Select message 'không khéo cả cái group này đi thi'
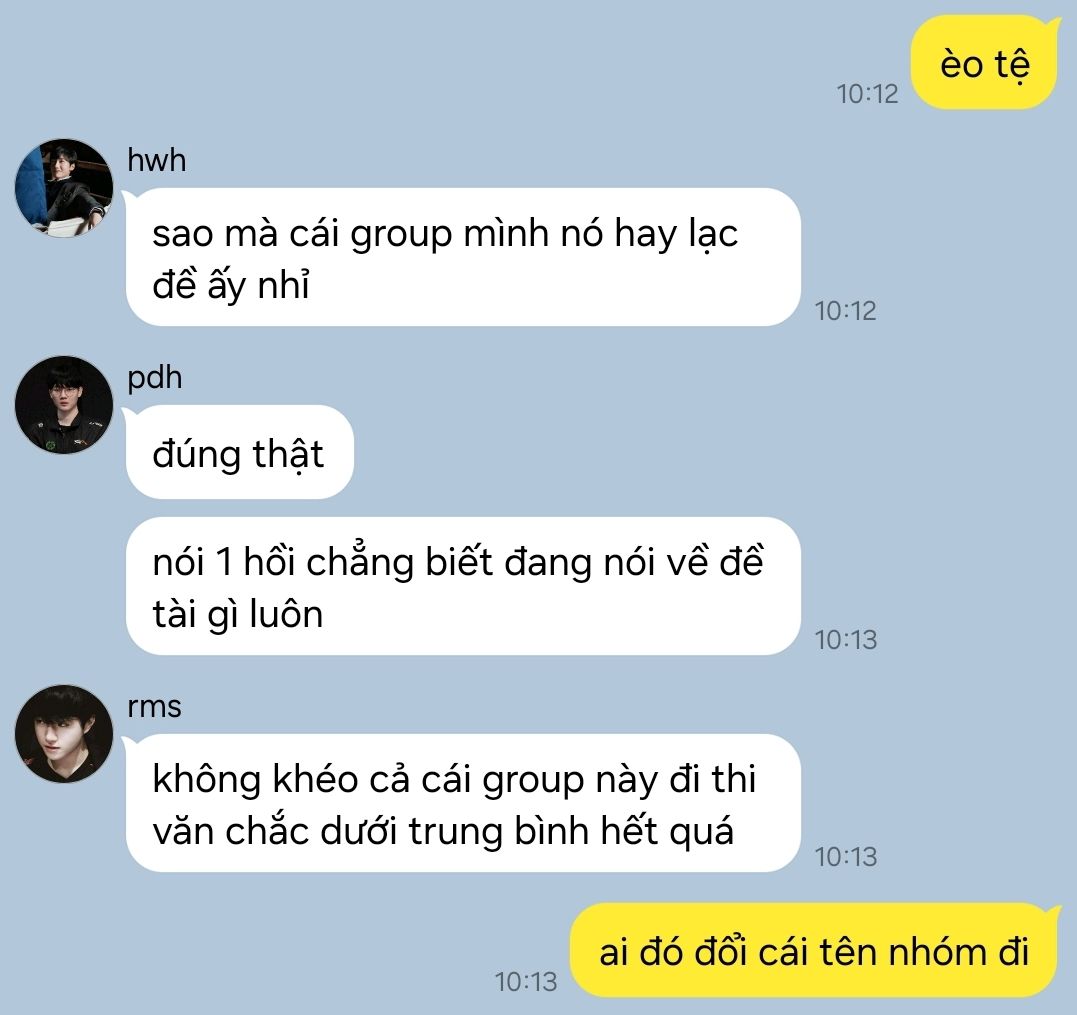Viewport: 1077px width, 1015px height. click(463, 803)
